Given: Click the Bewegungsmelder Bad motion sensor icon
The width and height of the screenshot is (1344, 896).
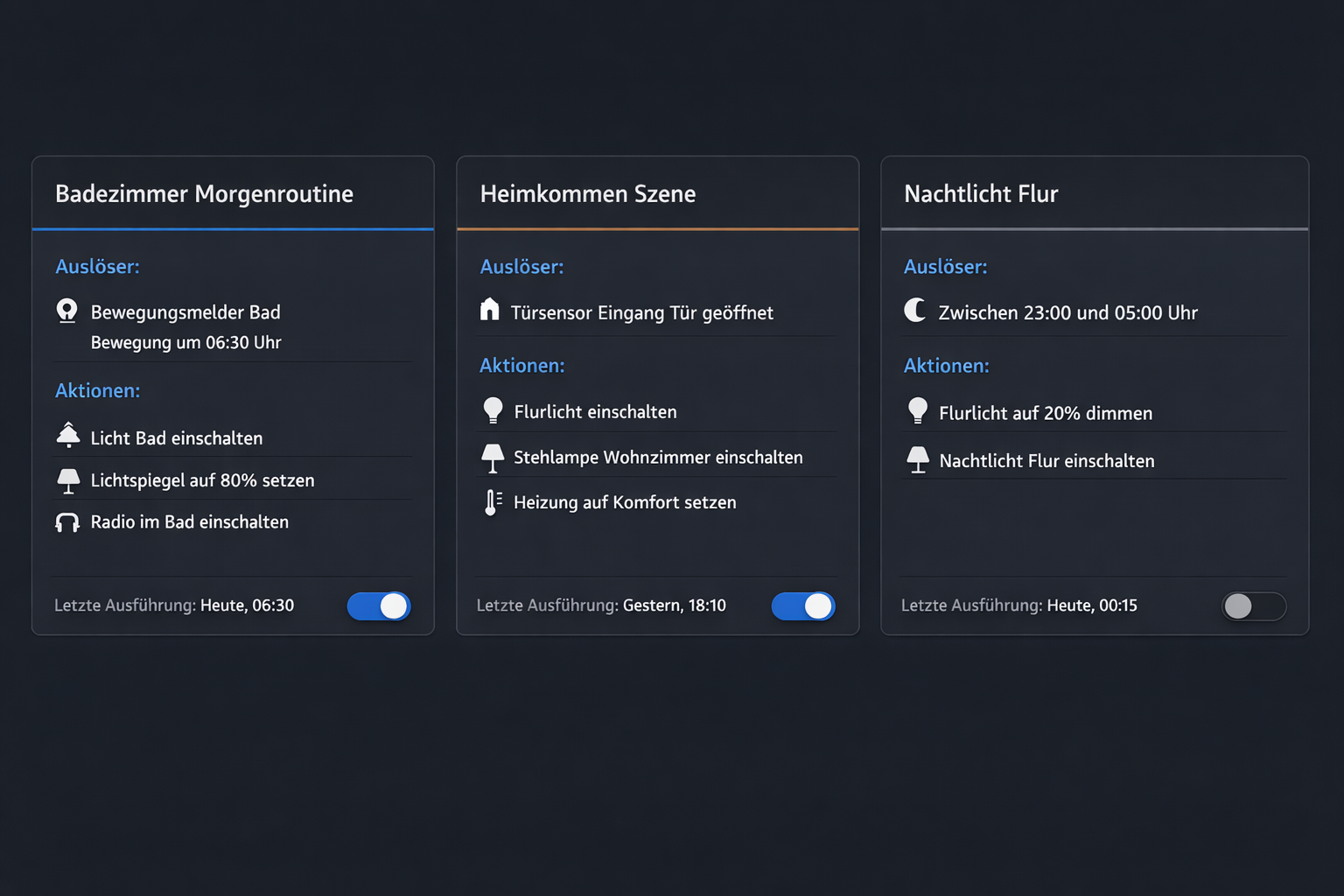Looking at the screenshot, I should (67, 311).
